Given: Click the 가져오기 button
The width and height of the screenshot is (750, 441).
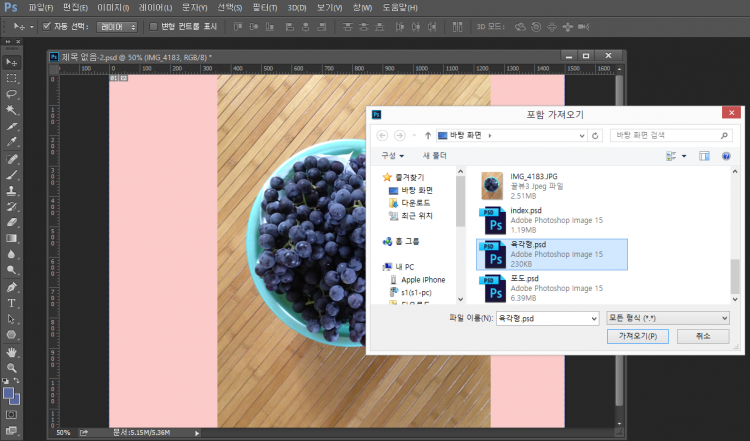Looking at the screenshot, I should (637, 337).
